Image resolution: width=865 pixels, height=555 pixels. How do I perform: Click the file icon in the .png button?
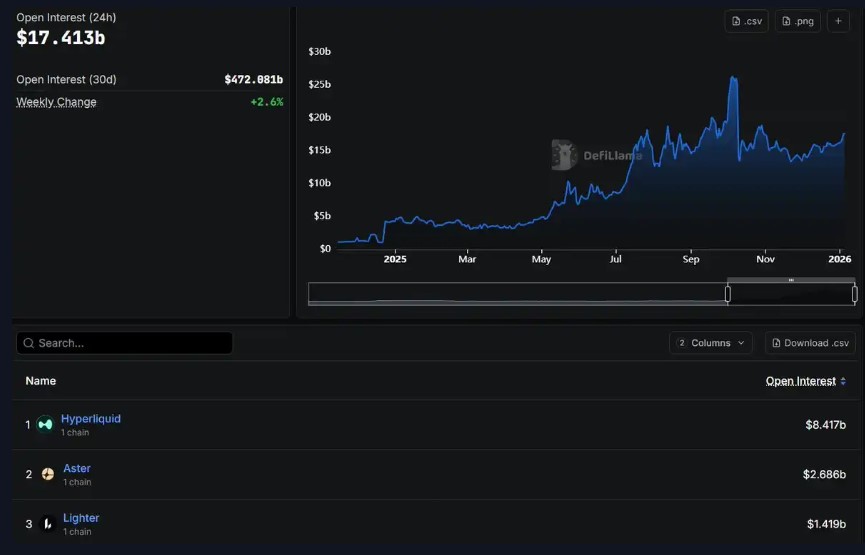(x=786, y=21)
